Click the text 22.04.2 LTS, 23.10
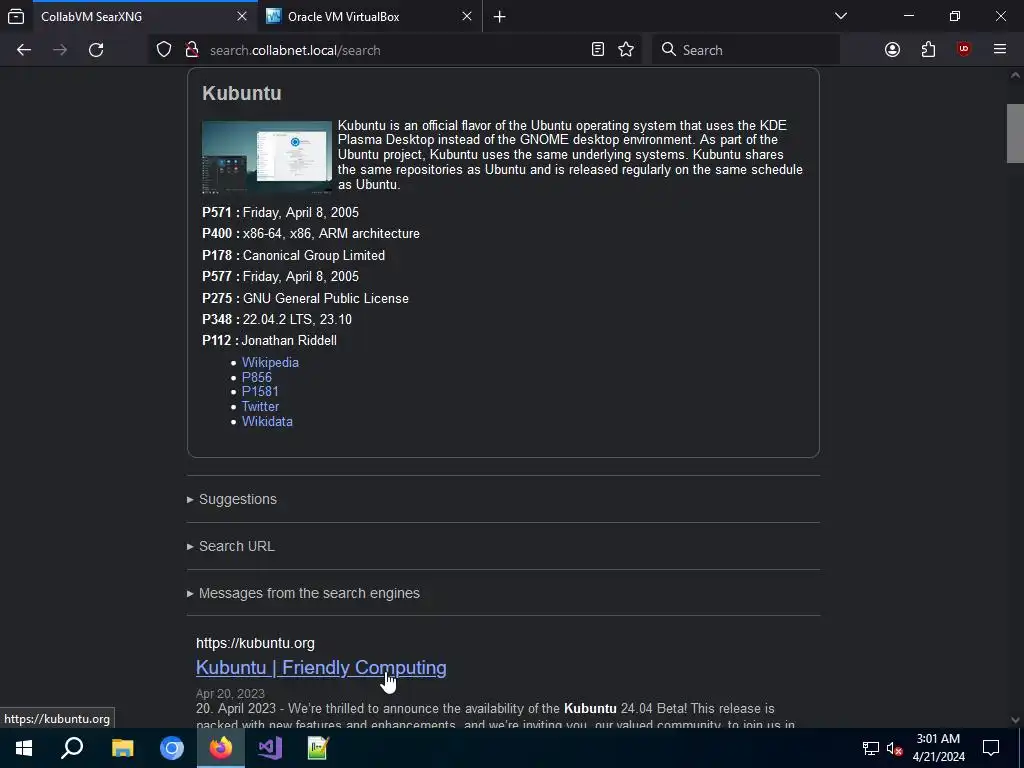This screenshot has width=1024, height=768. pyautogui.click(x=297, y=319)
